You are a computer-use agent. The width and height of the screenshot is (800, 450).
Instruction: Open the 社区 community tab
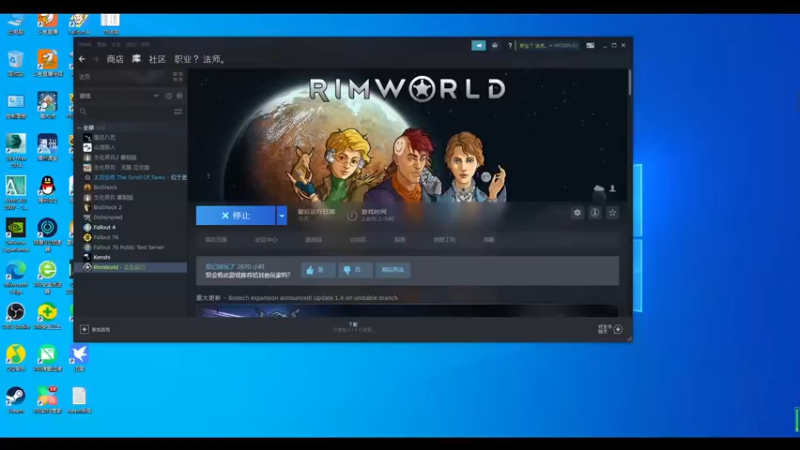pos(157,59)
